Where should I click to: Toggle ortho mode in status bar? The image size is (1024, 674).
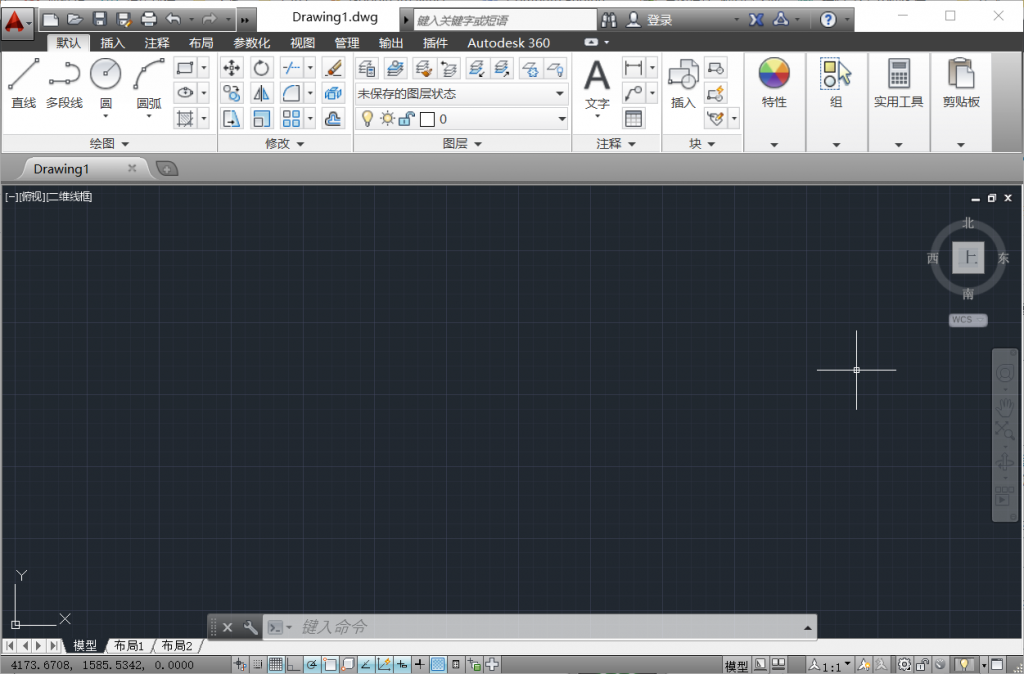click(294, 665)
